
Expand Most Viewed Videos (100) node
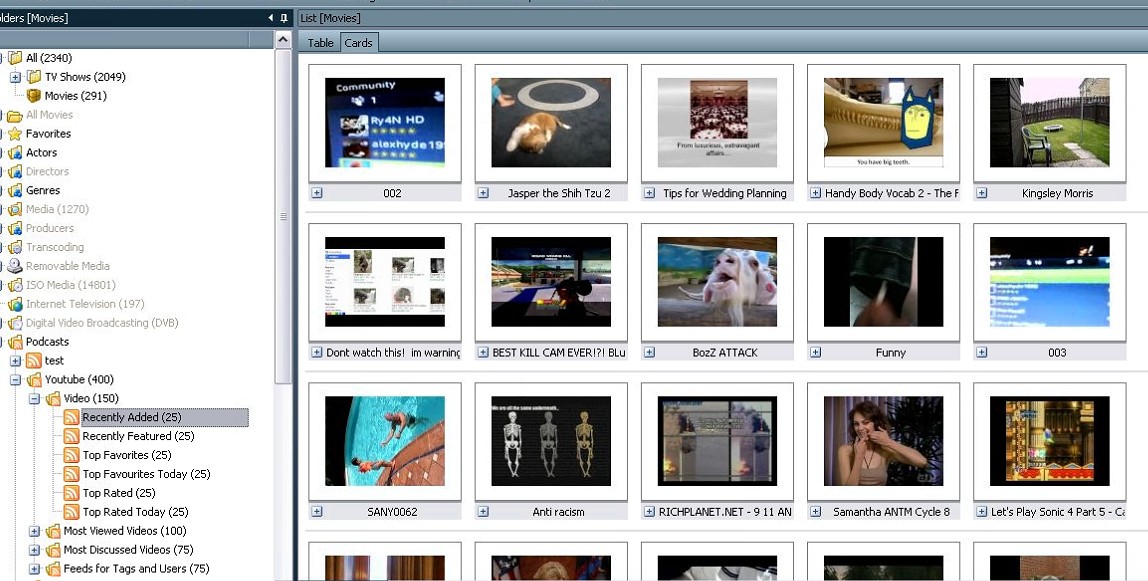click(x=34, y=531)
